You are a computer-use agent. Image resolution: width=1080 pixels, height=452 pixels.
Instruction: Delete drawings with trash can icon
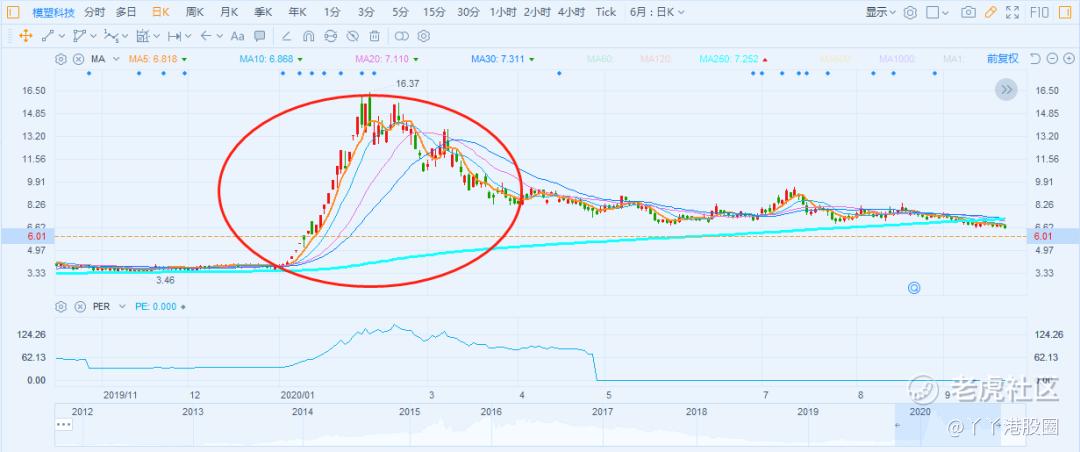(x=374, y=36)
